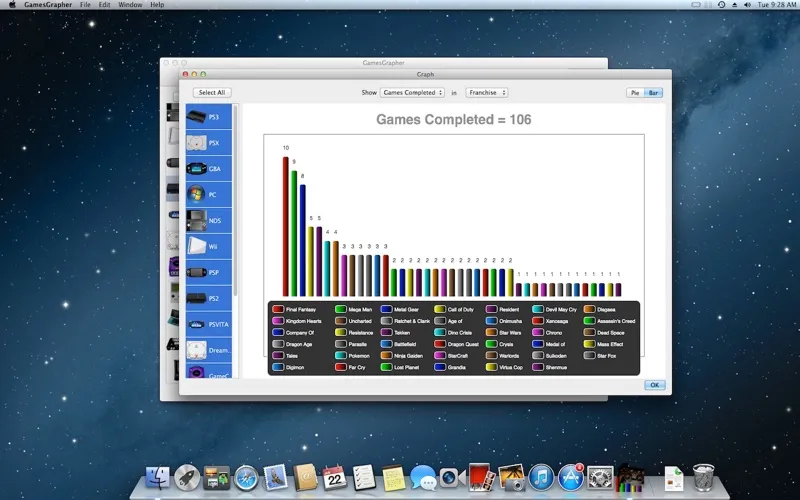Click the Virtua Cop legend entry
This screenshot has width=800, height=500.
(505, 367)
